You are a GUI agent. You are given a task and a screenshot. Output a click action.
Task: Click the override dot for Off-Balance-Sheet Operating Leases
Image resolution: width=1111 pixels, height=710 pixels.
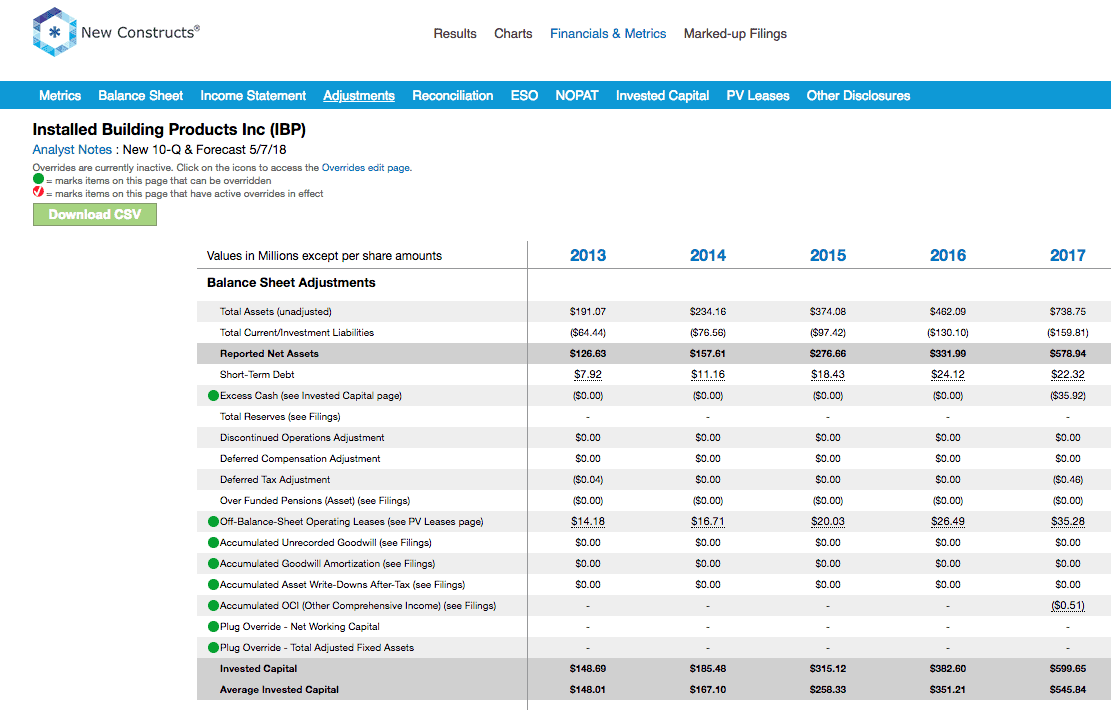point(213,522)
